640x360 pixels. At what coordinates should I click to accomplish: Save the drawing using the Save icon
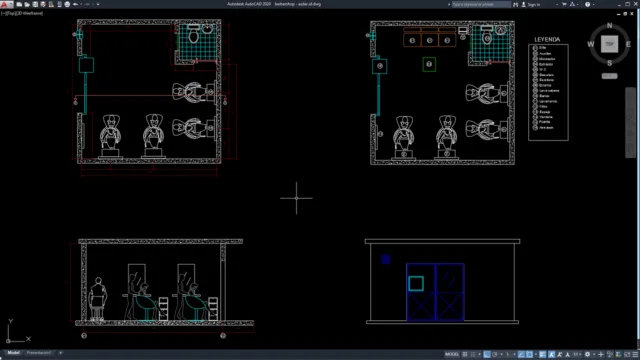point(35,4)
